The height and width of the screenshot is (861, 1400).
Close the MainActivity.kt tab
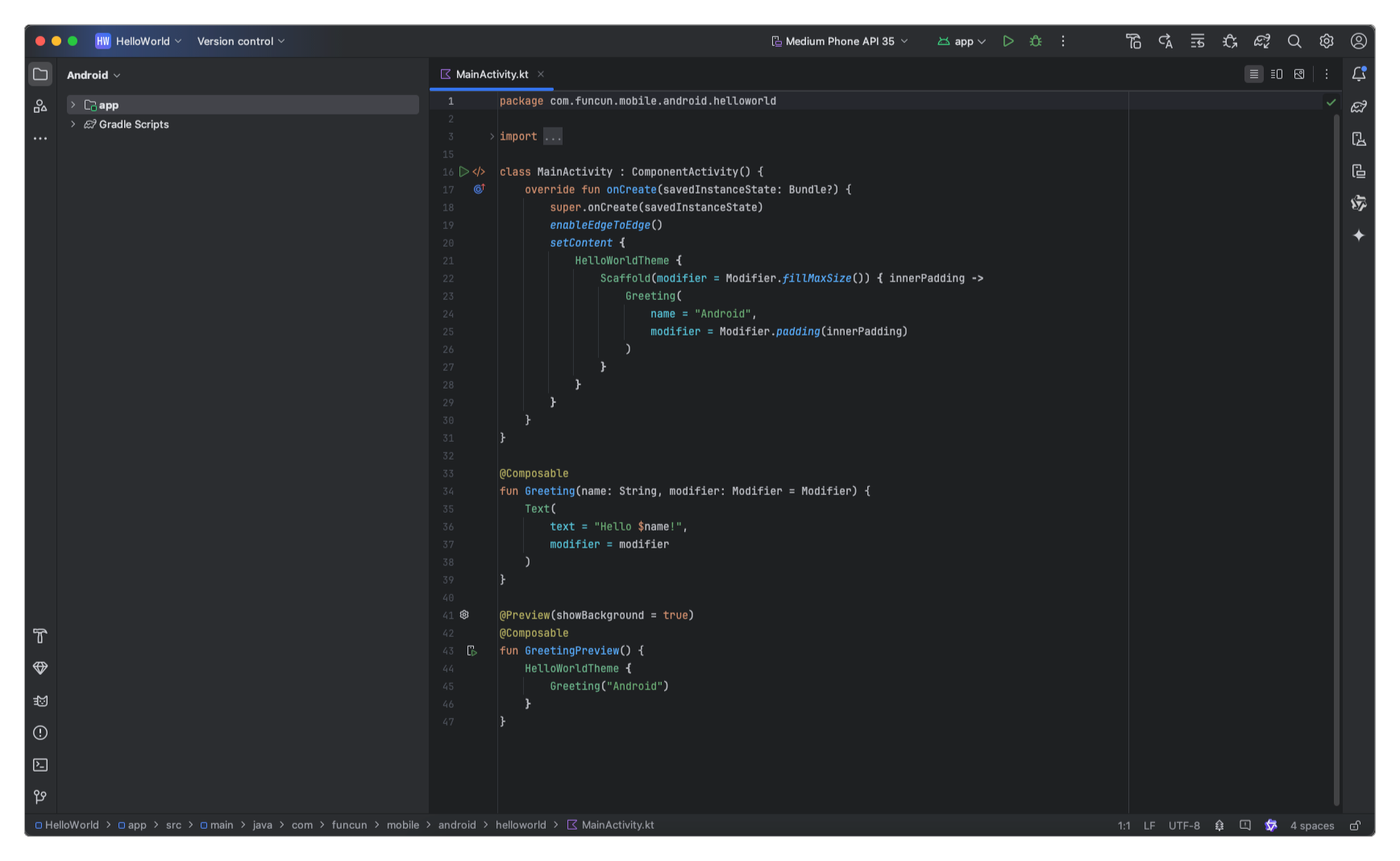[541, 74]
